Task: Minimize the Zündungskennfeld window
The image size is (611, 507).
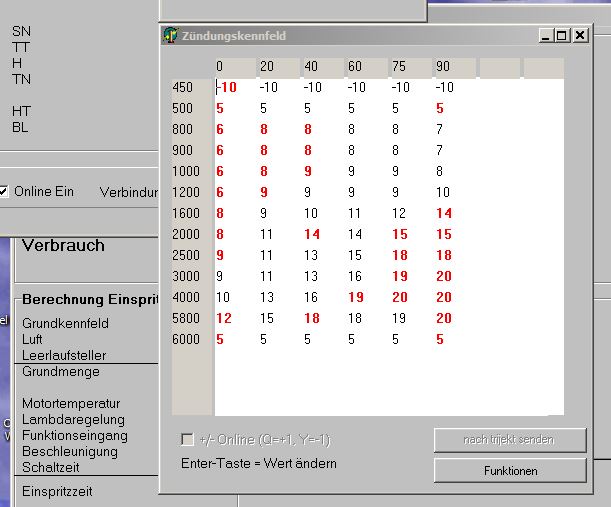Action: coord(546,35)
